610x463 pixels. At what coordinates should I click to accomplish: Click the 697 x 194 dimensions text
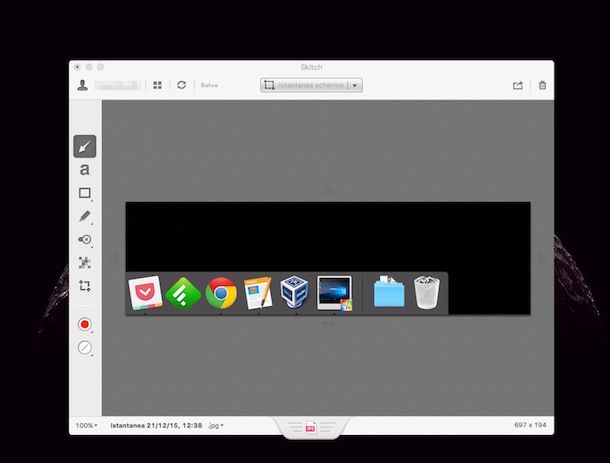[530, 425]
